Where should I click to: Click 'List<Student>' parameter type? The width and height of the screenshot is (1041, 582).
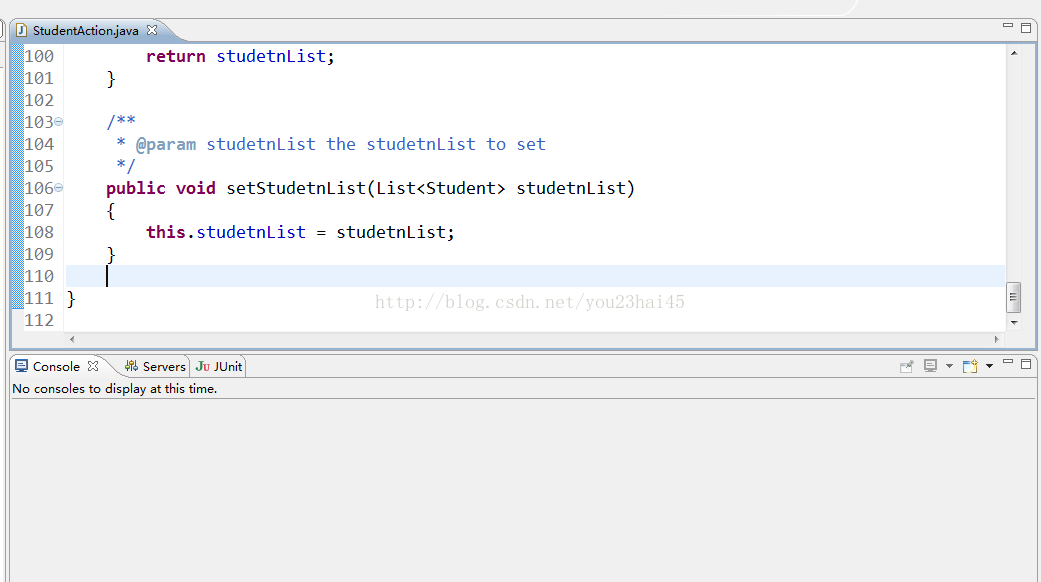441,188
